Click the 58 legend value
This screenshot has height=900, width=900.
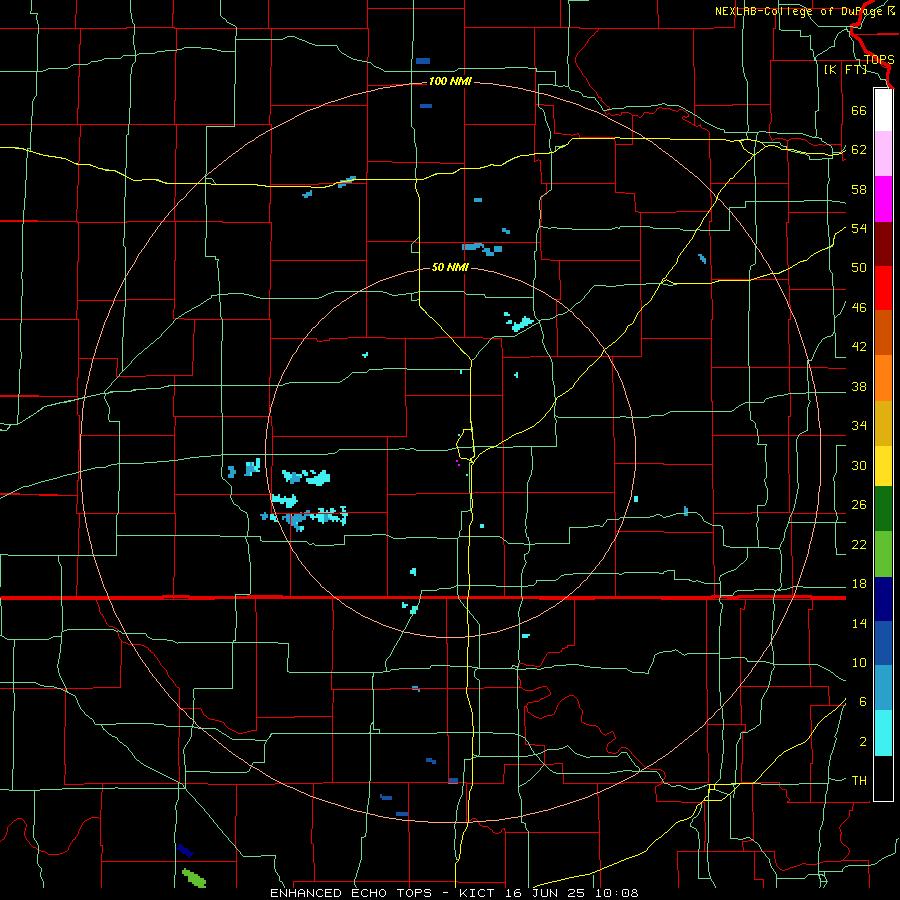click(x=859, y=189)
